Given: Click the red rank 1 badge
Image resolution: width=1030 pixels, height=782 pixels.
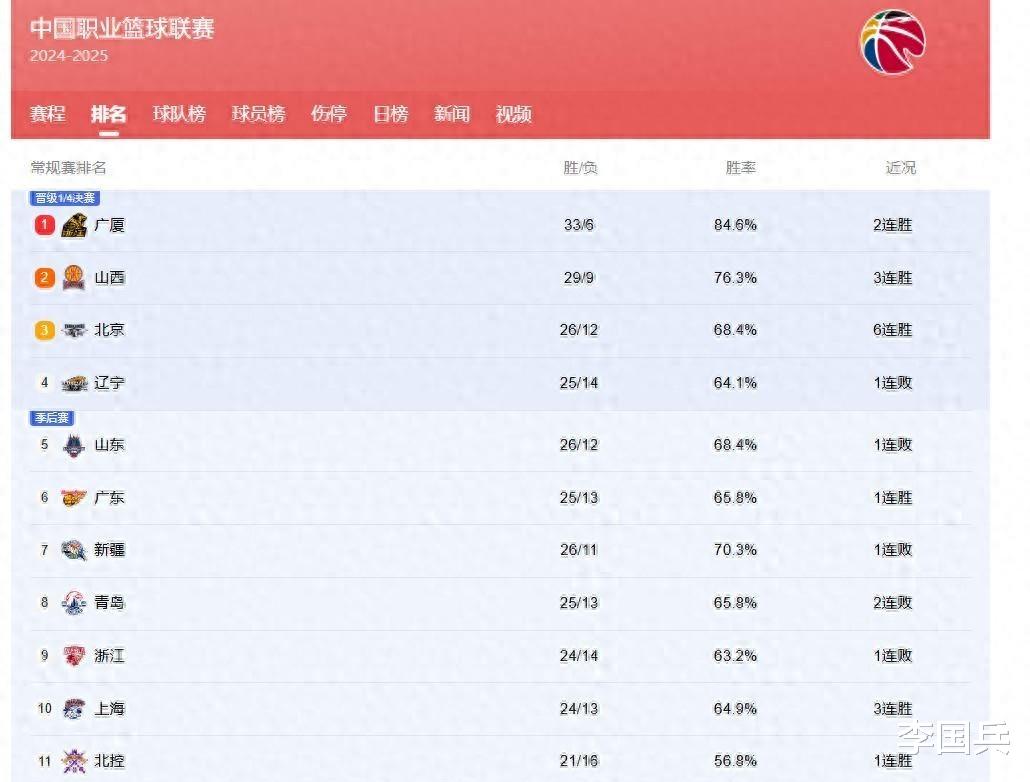Looking at the screenshot, I should coord(45,225).
